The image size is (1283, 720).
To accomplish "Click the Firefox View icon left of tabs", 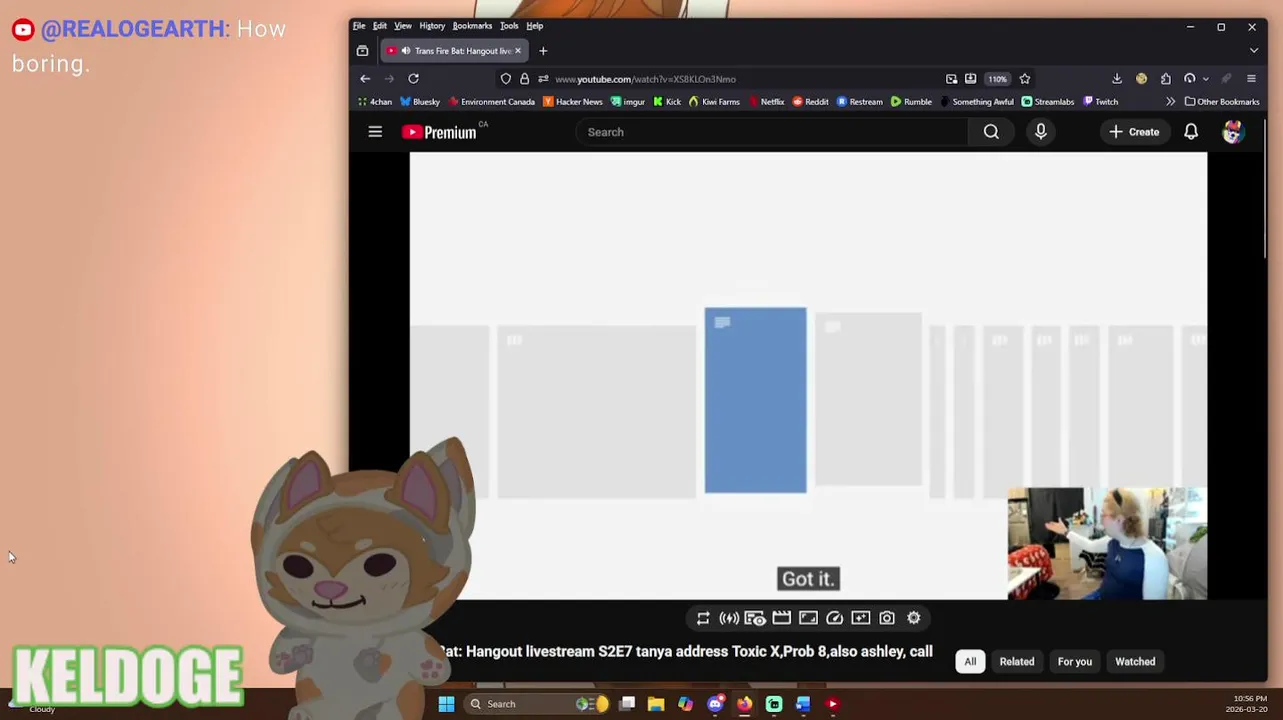I will (362, 51).
